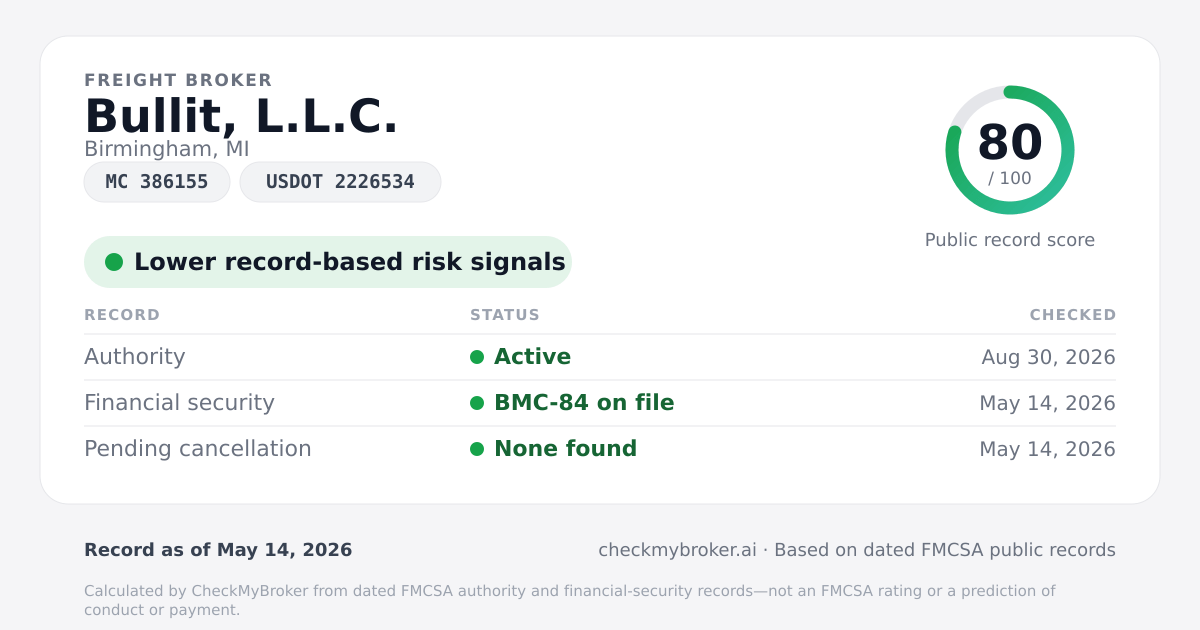Image resolution: width=1200 pixels, height=630 pixels.
Task: Click the green dot beside BMC-84 on file
Action: 477,403
